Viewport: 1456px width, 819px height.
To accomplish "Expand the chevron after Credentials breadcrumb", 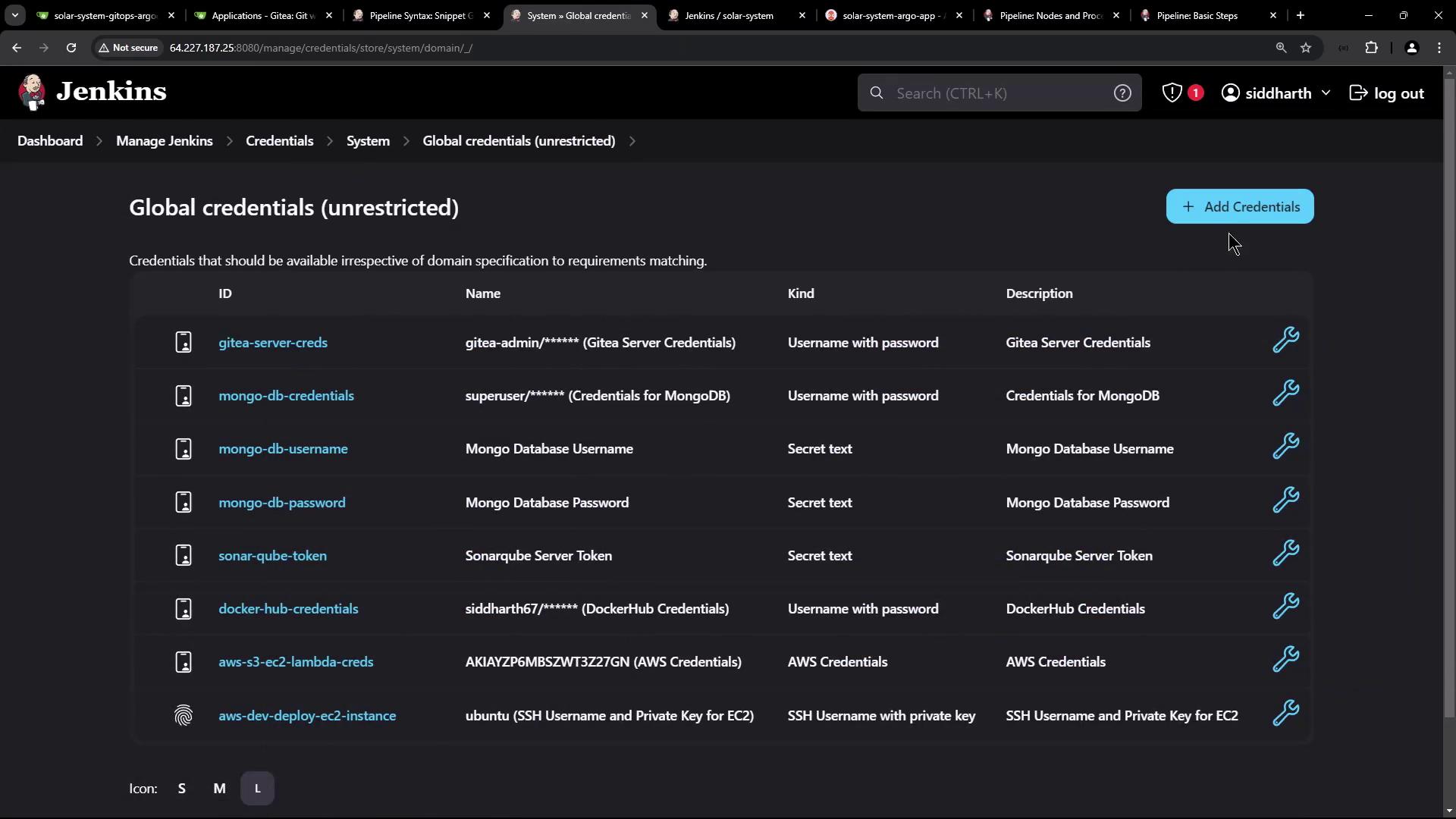I will click(x=330, y=141).
